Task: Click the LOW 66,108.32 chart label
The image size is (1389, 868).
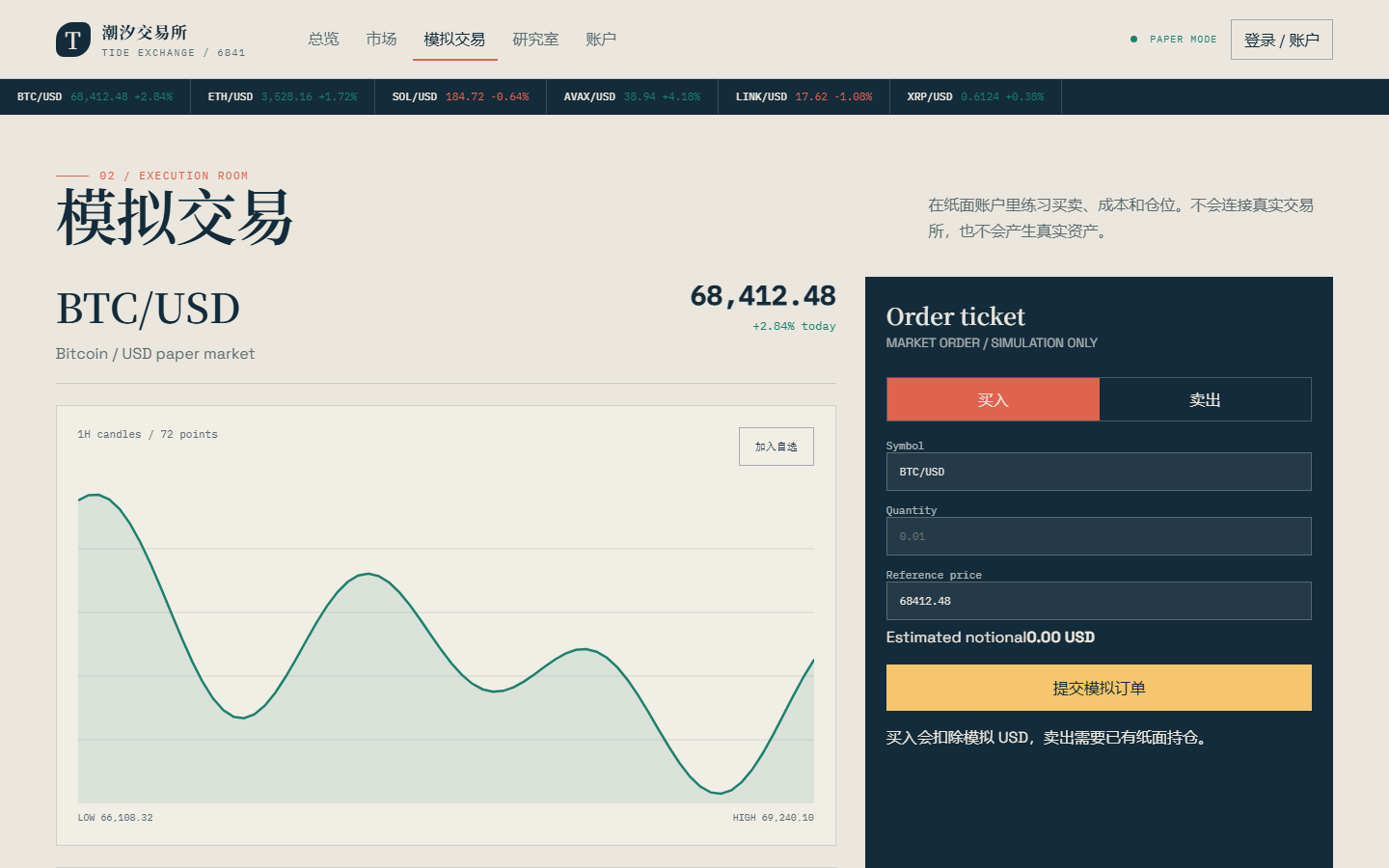Action: click(115, 818)
